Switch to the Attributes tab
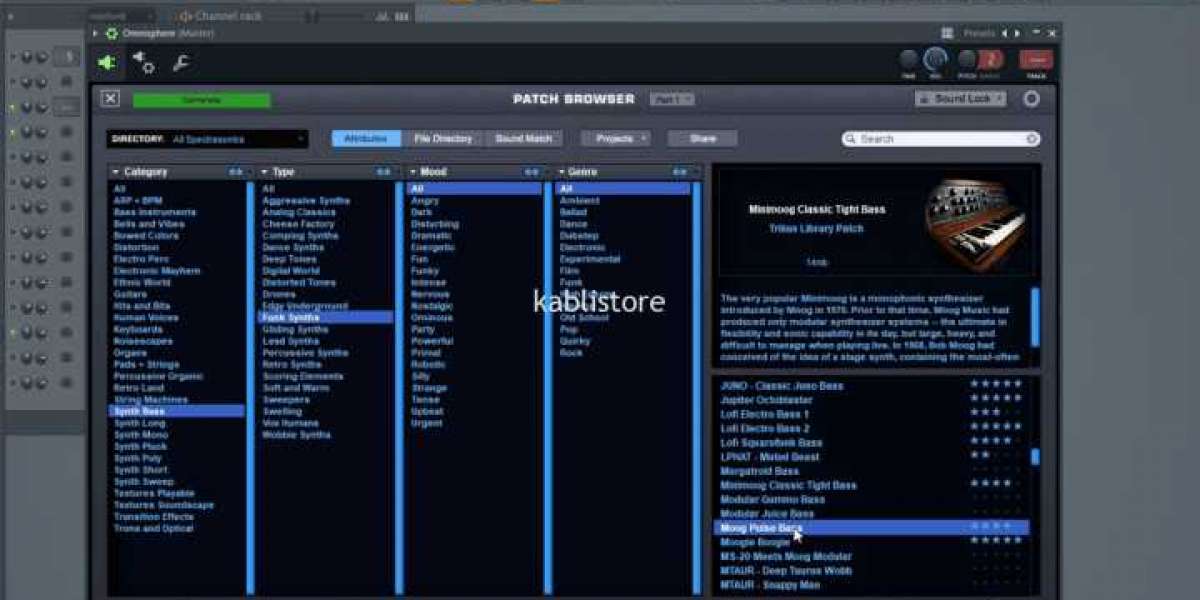Screen dimensions: 1200x600 point(366,139)
